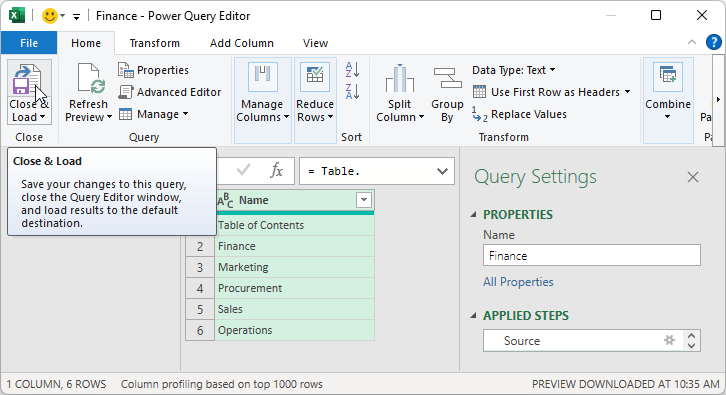Select the Finance cell in row 2
This screenshot has width=726, height=395.
[294, 246]
